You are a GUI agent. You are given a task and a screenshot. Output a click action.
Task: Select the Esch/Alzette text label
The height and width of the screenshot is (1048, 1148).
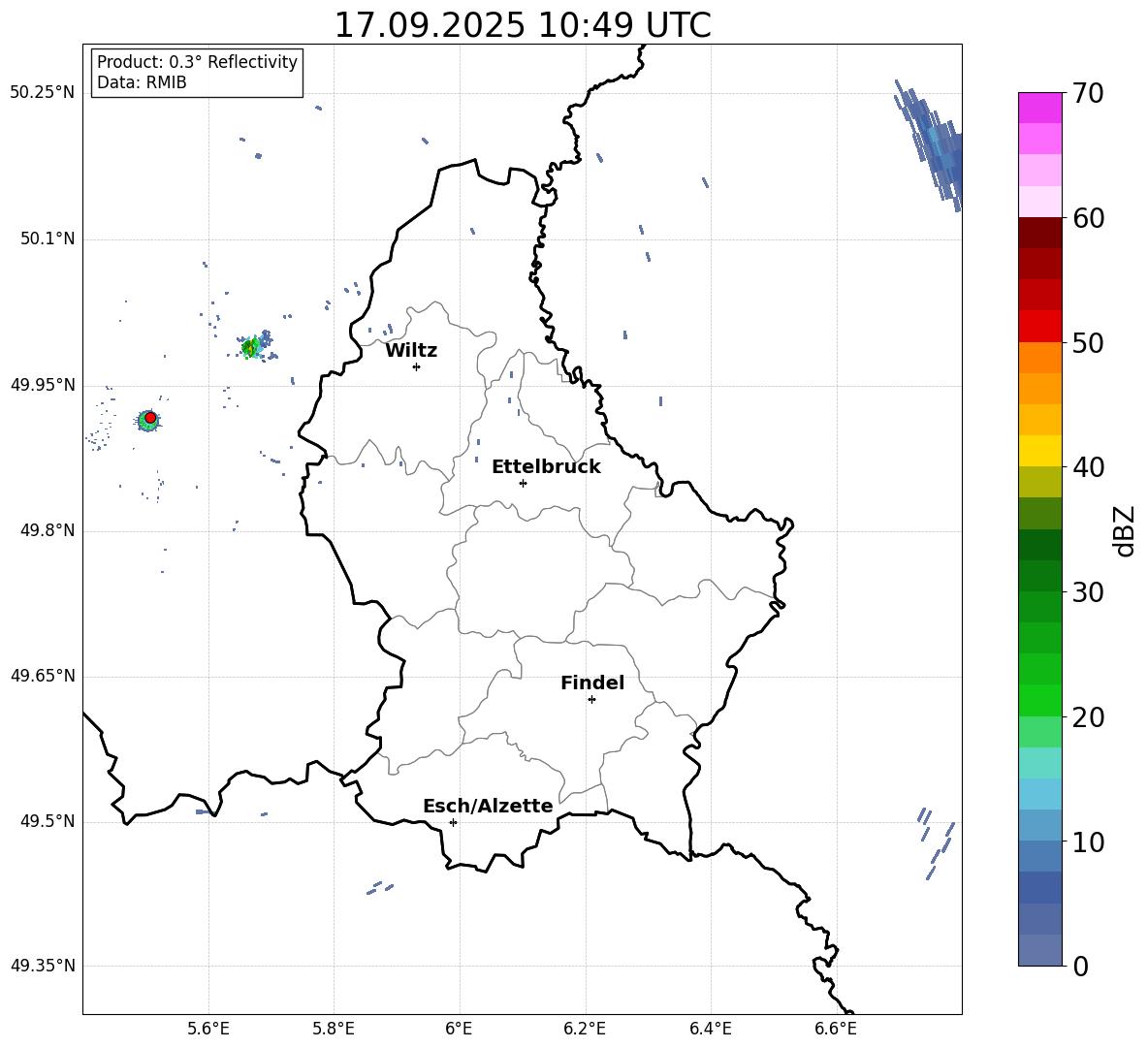coord(488,806)
